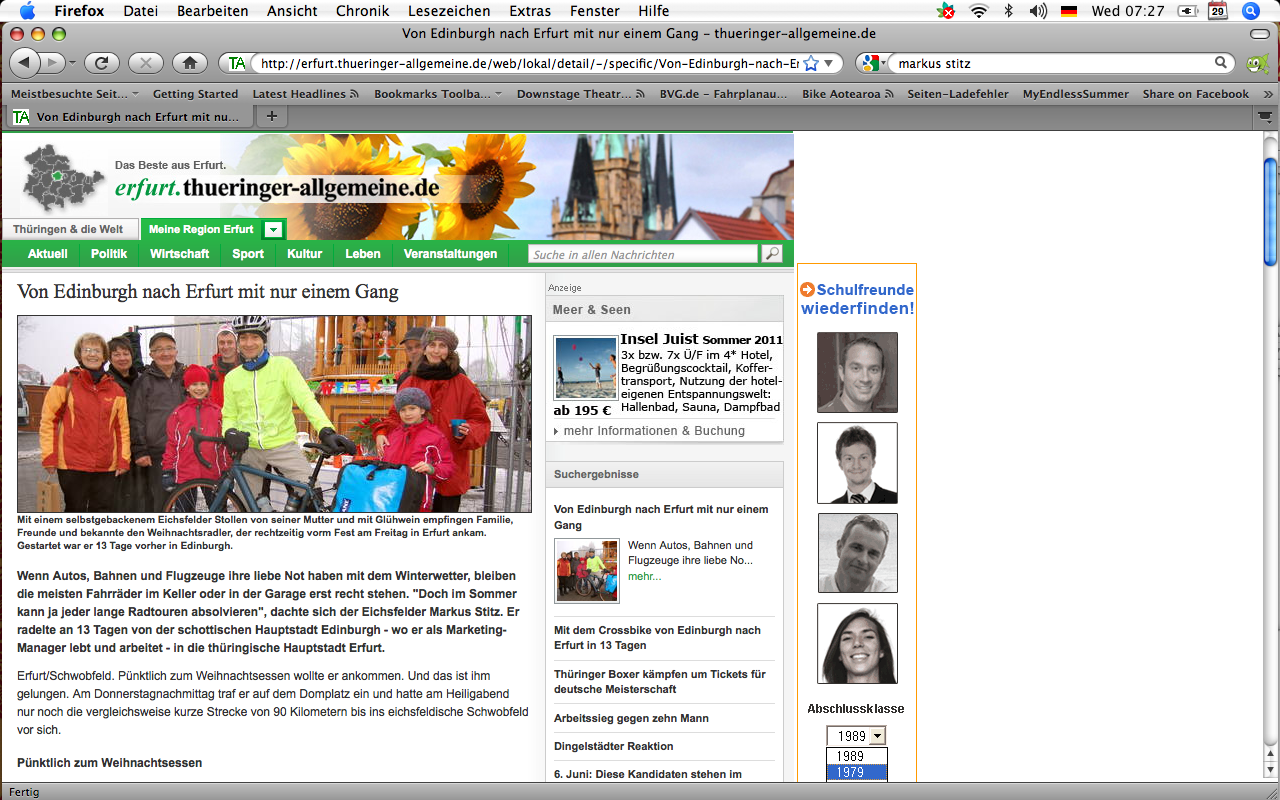Open the Extras menu

[530, 11]
